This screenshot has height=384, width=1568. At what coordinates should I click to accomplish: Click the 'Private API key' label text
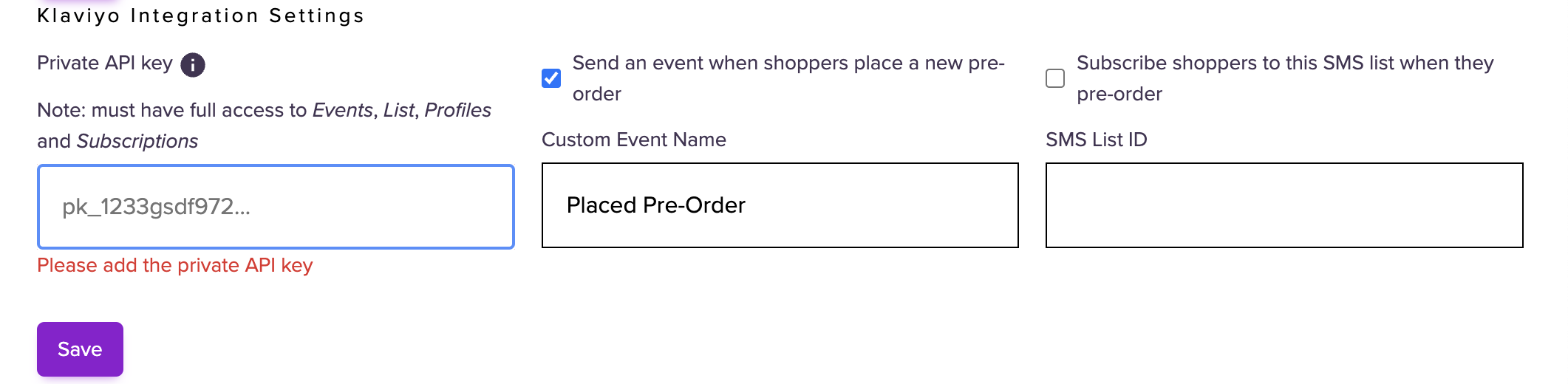click(104, 64)
